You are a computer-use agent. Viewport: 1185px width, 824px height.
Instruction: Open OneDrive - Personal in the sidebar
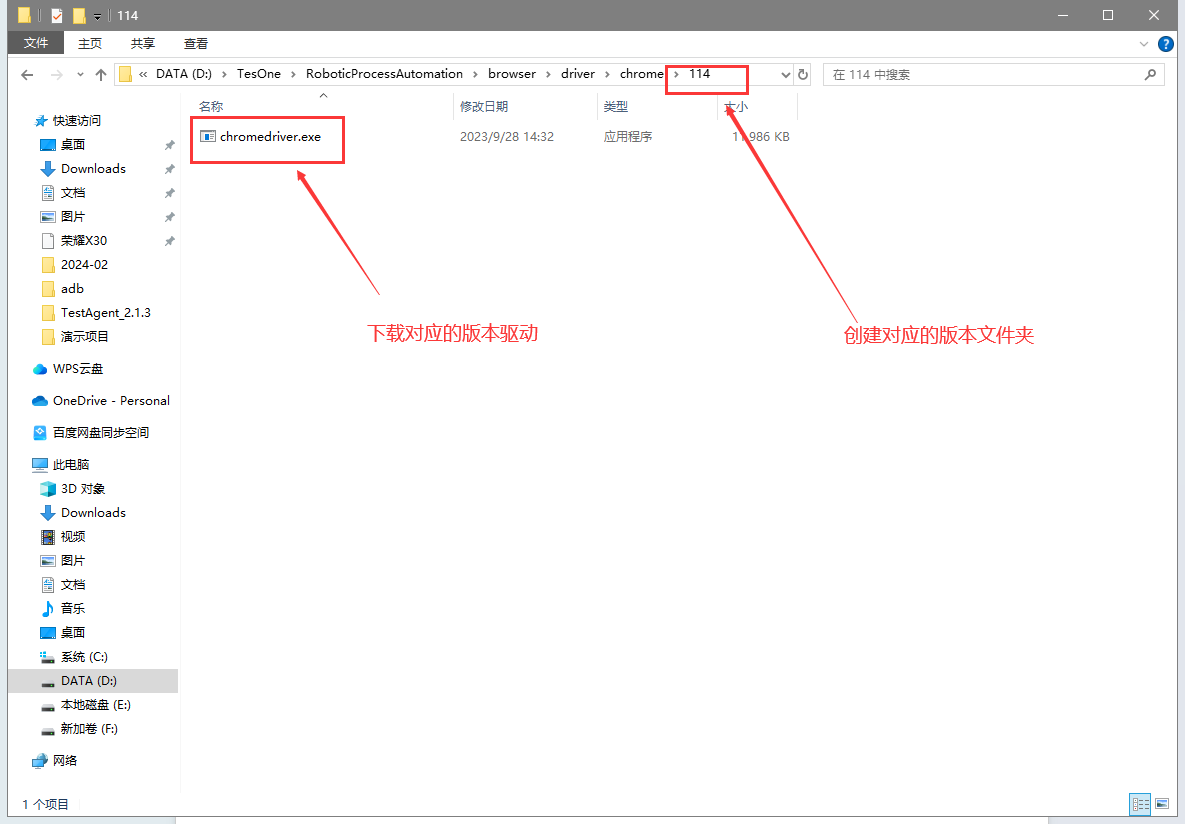click(x=110, y=401)
